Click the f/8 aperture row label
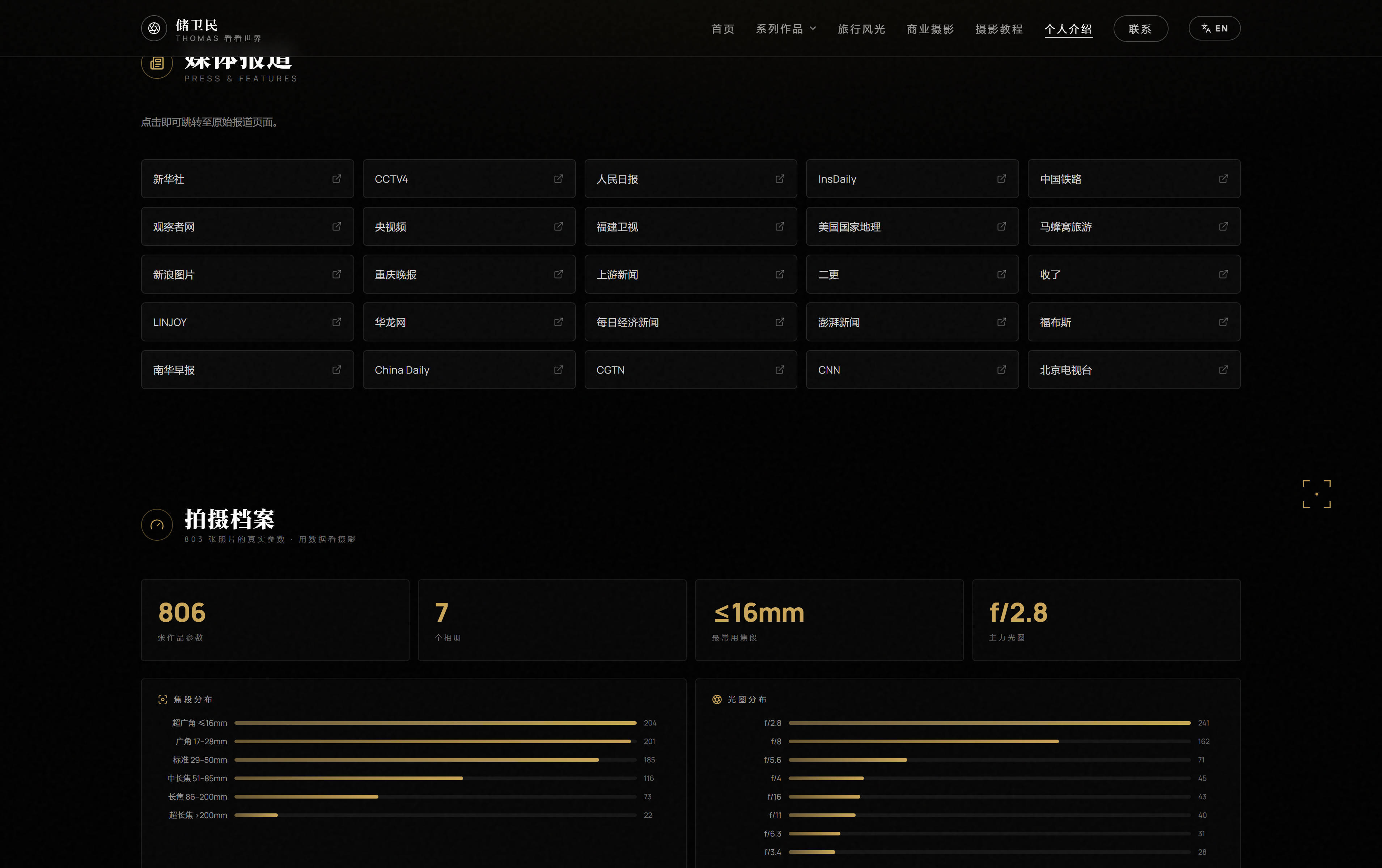1382x868 pixels. [x=776, y=741]
